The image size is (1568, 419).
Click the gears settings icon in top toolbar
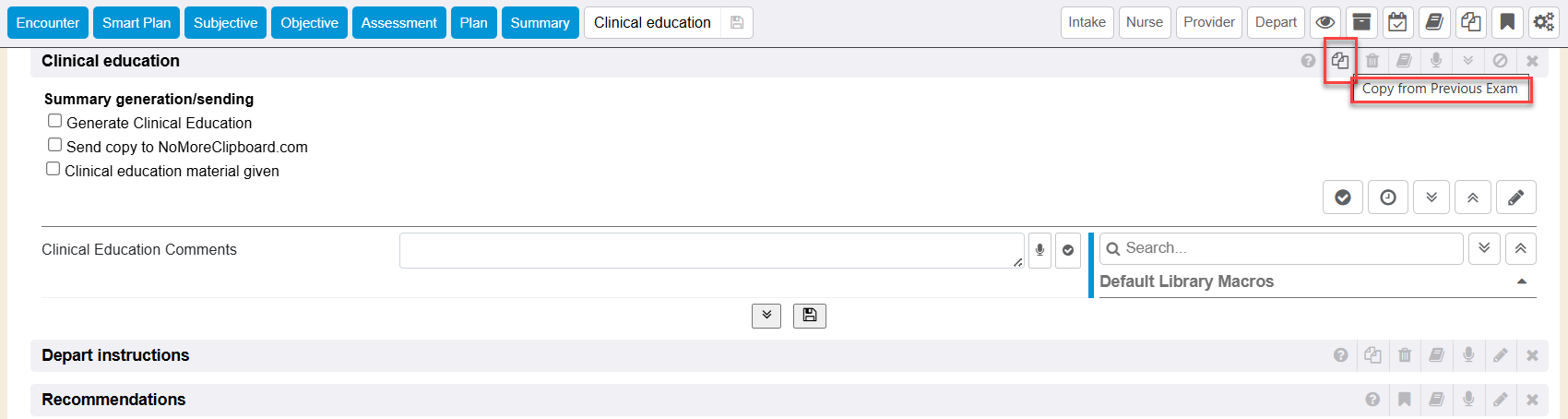tap(1543, 22)
